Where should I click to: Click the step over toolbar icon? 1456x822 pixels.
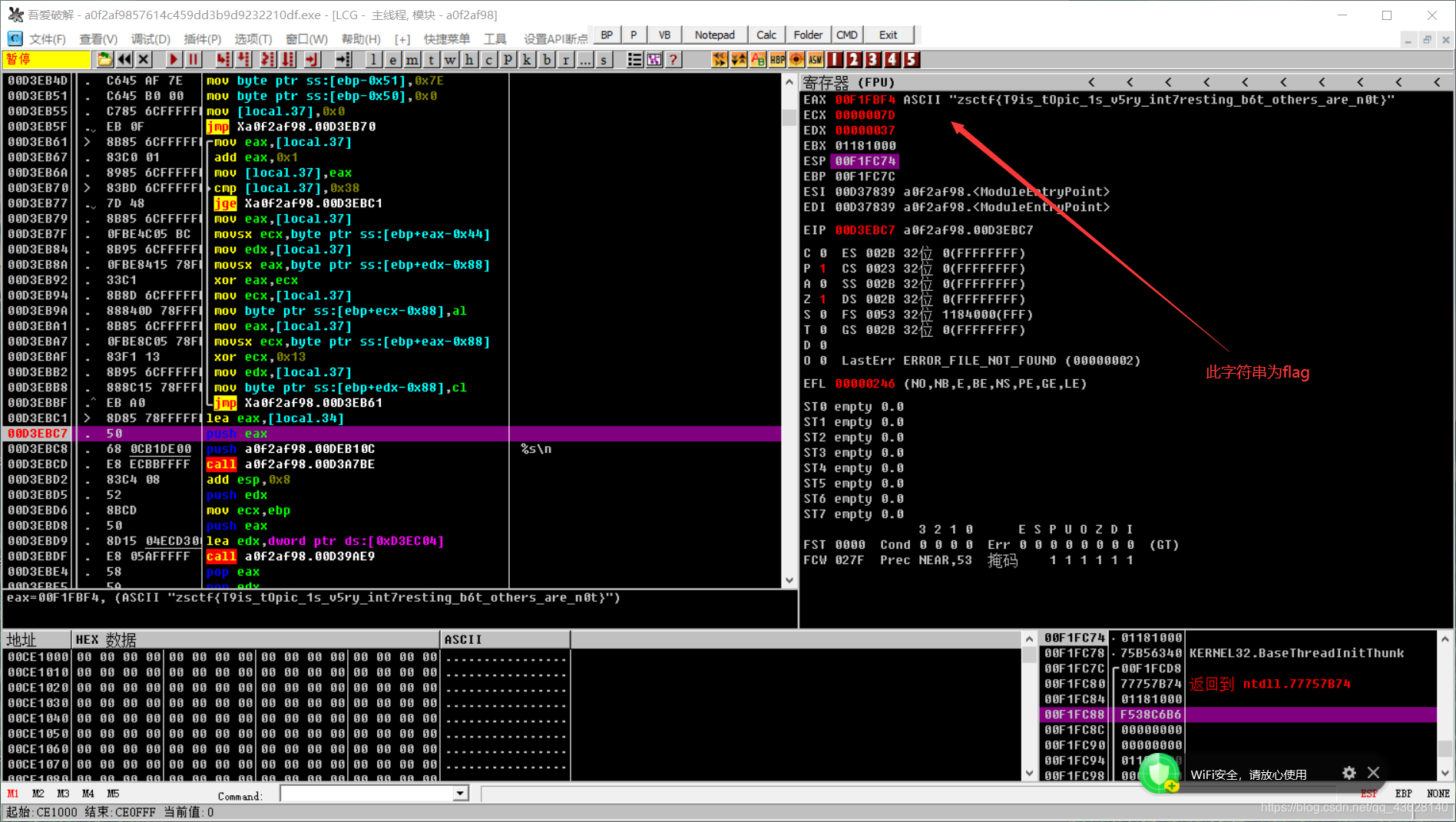[244, 59]
